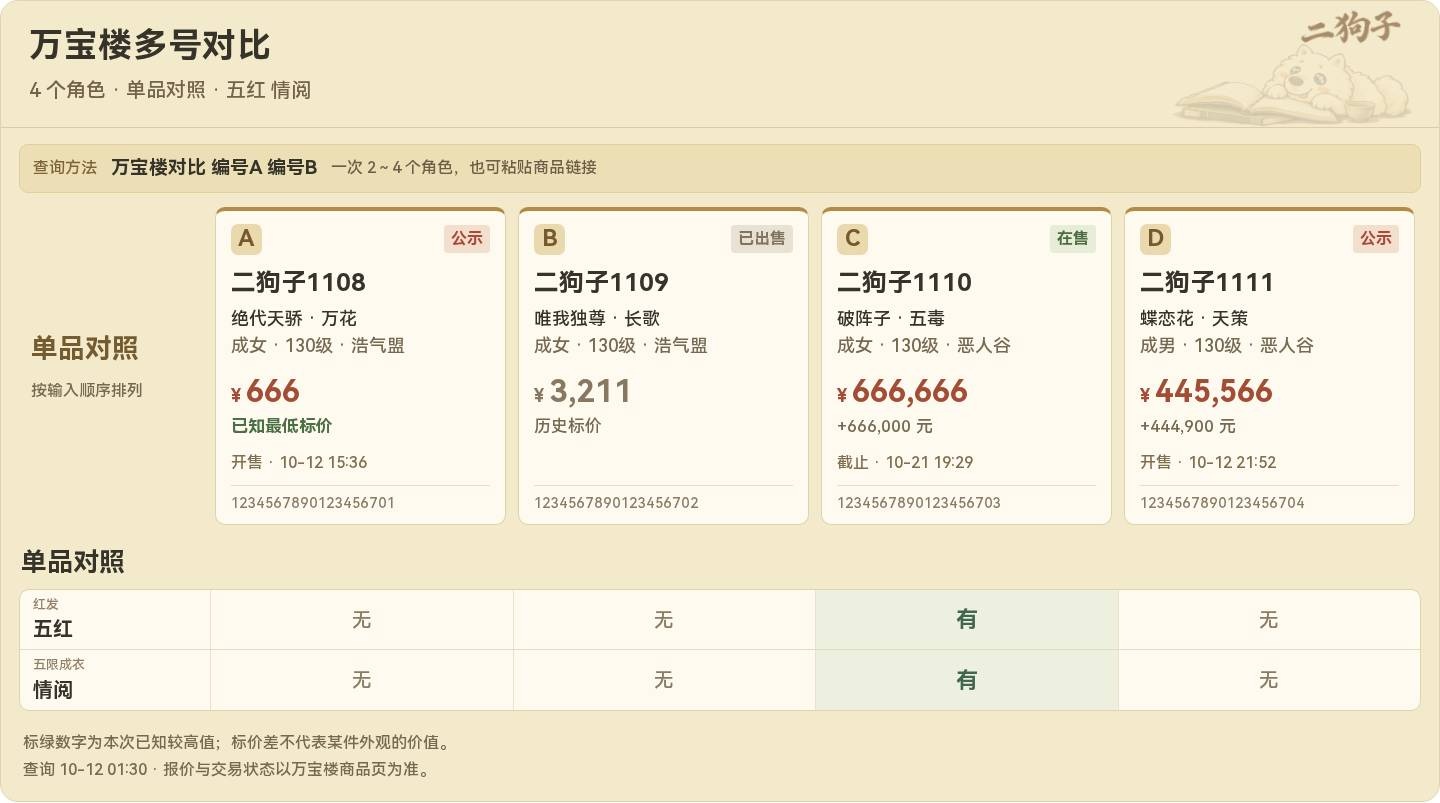Click the command text 万宝楼对比 编号A 编号B
The height and width of the screenshot is (803, 1440).
tap(214, 167)
